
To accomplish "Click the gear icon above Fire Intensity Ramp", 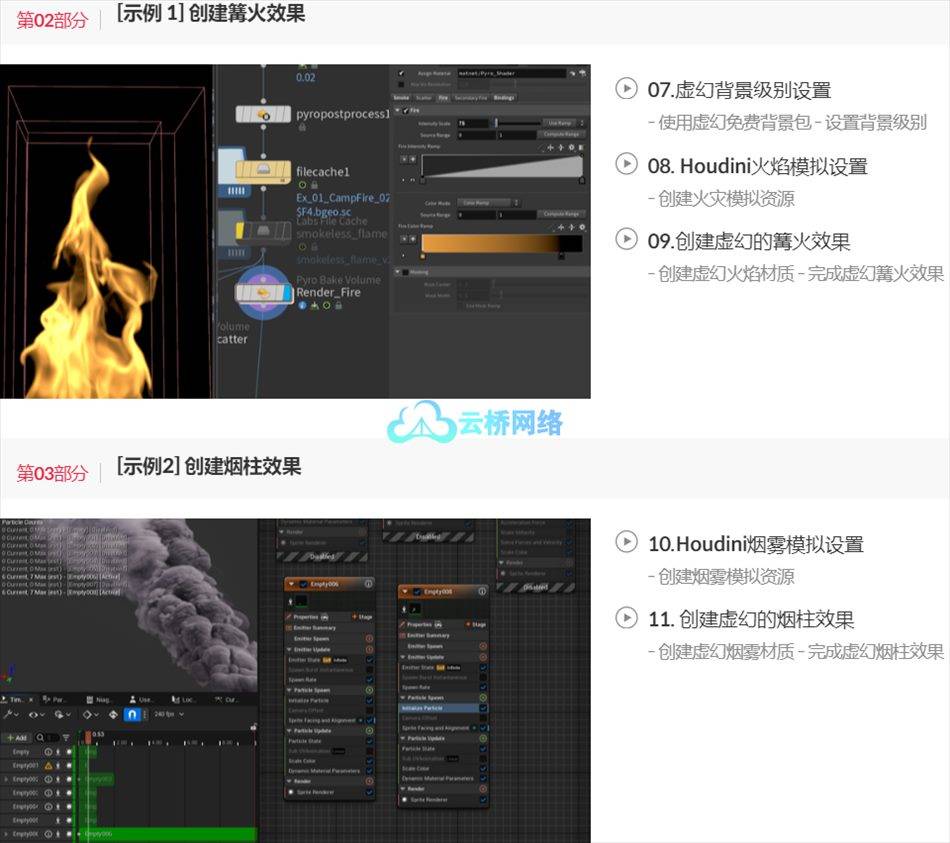I will tap(571, 147).
